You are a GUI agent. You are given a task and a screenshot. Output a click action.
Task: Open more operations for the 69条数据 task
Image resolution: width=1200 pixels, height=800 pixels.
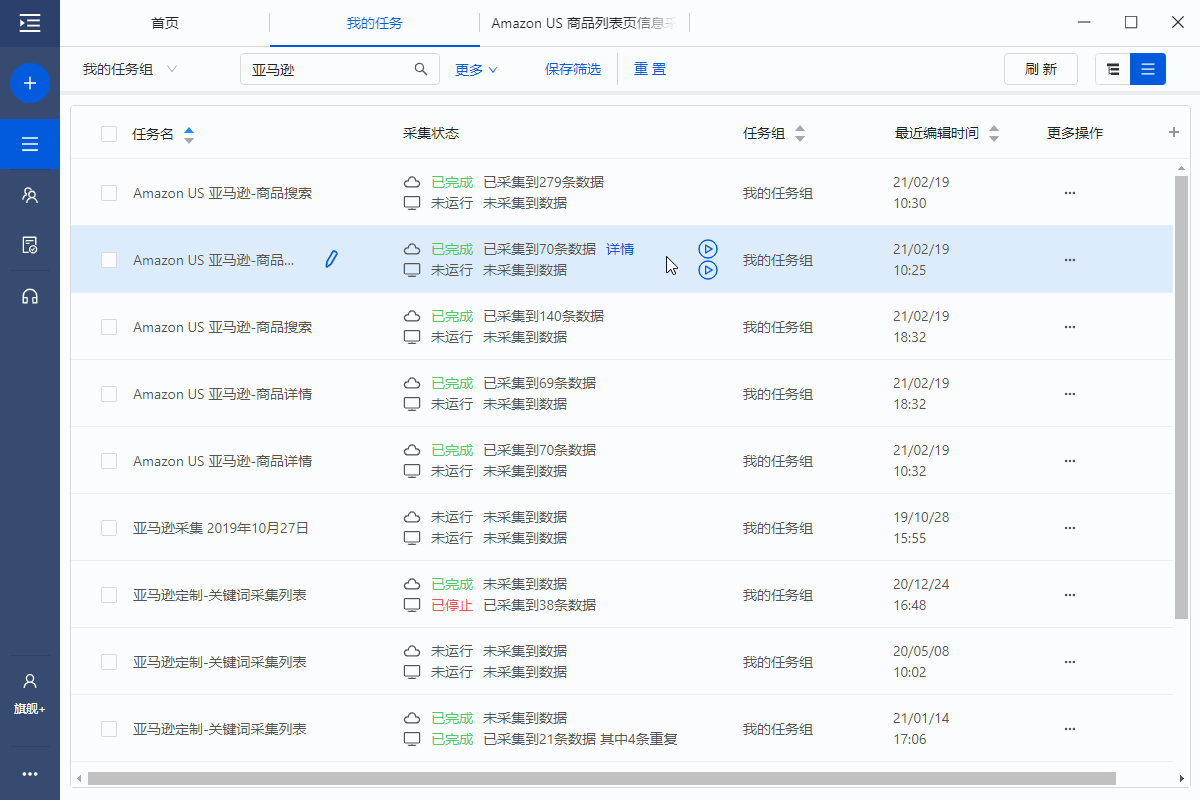point(1070,394)
